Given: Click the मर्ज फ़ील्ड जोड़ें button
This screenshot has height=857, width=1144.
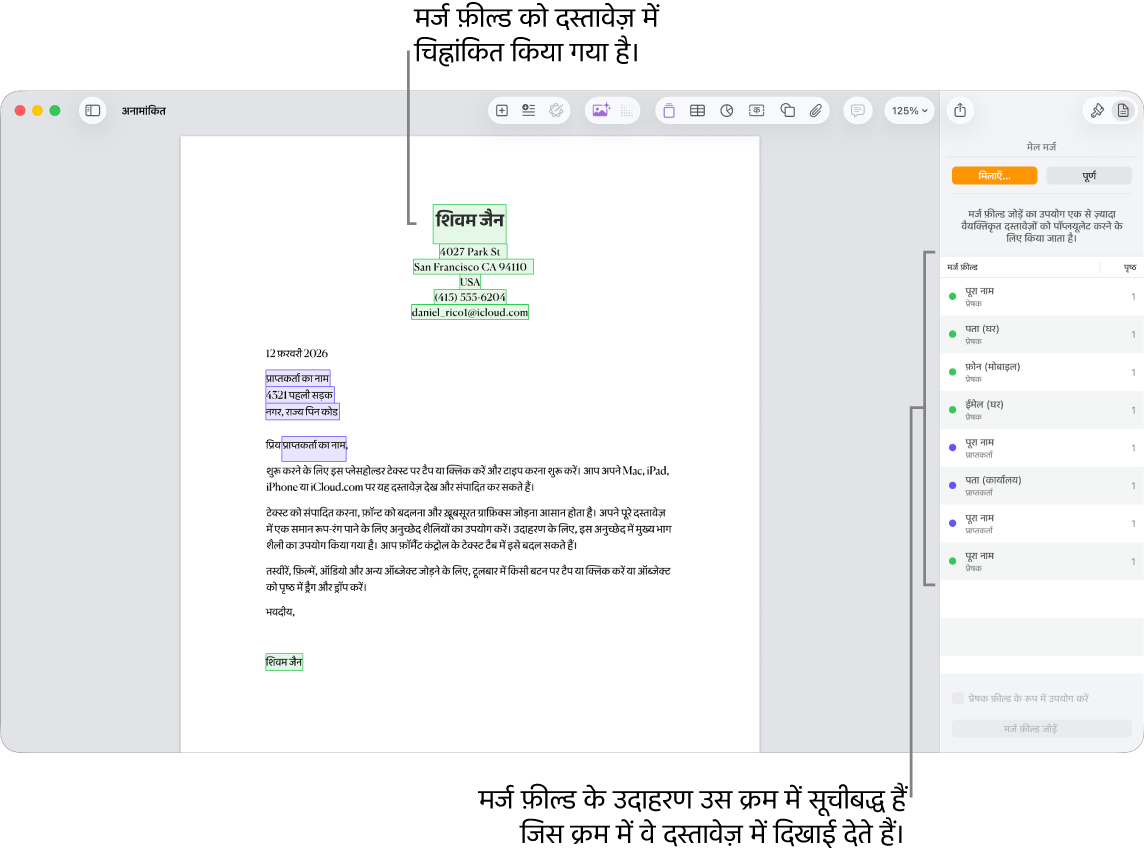Looking at the screenshot, I should 1042,729.
